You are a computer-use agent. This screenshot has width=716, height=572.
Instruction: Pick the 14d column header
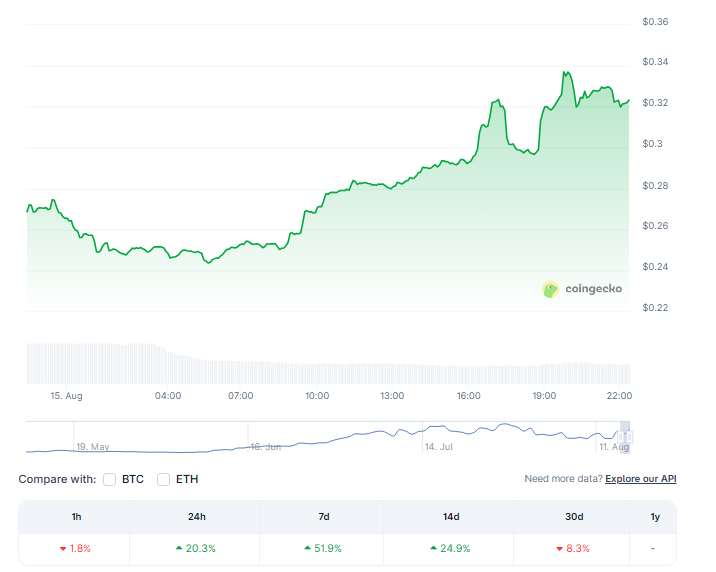click(x=450, y=516)
